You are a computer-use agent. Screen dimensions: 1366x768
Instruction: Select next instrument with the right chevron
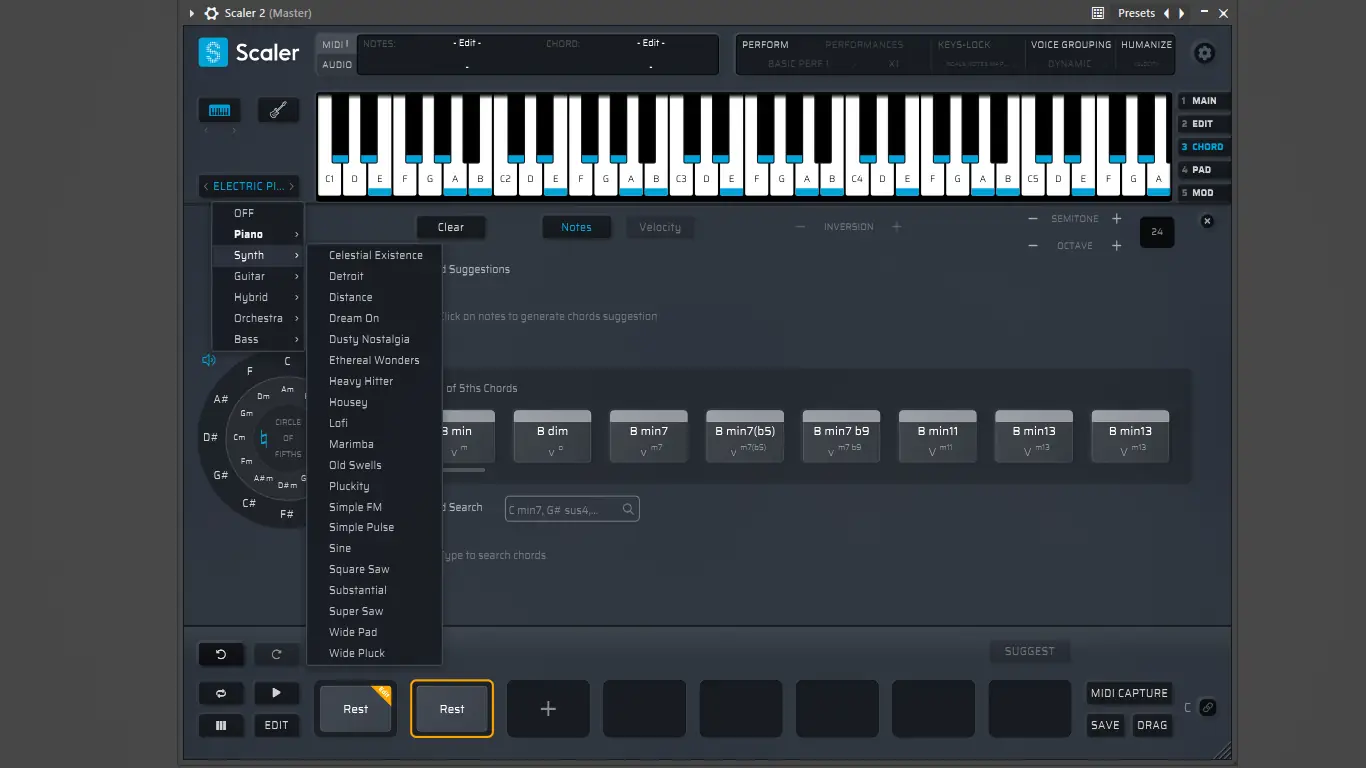pos(292,186)
